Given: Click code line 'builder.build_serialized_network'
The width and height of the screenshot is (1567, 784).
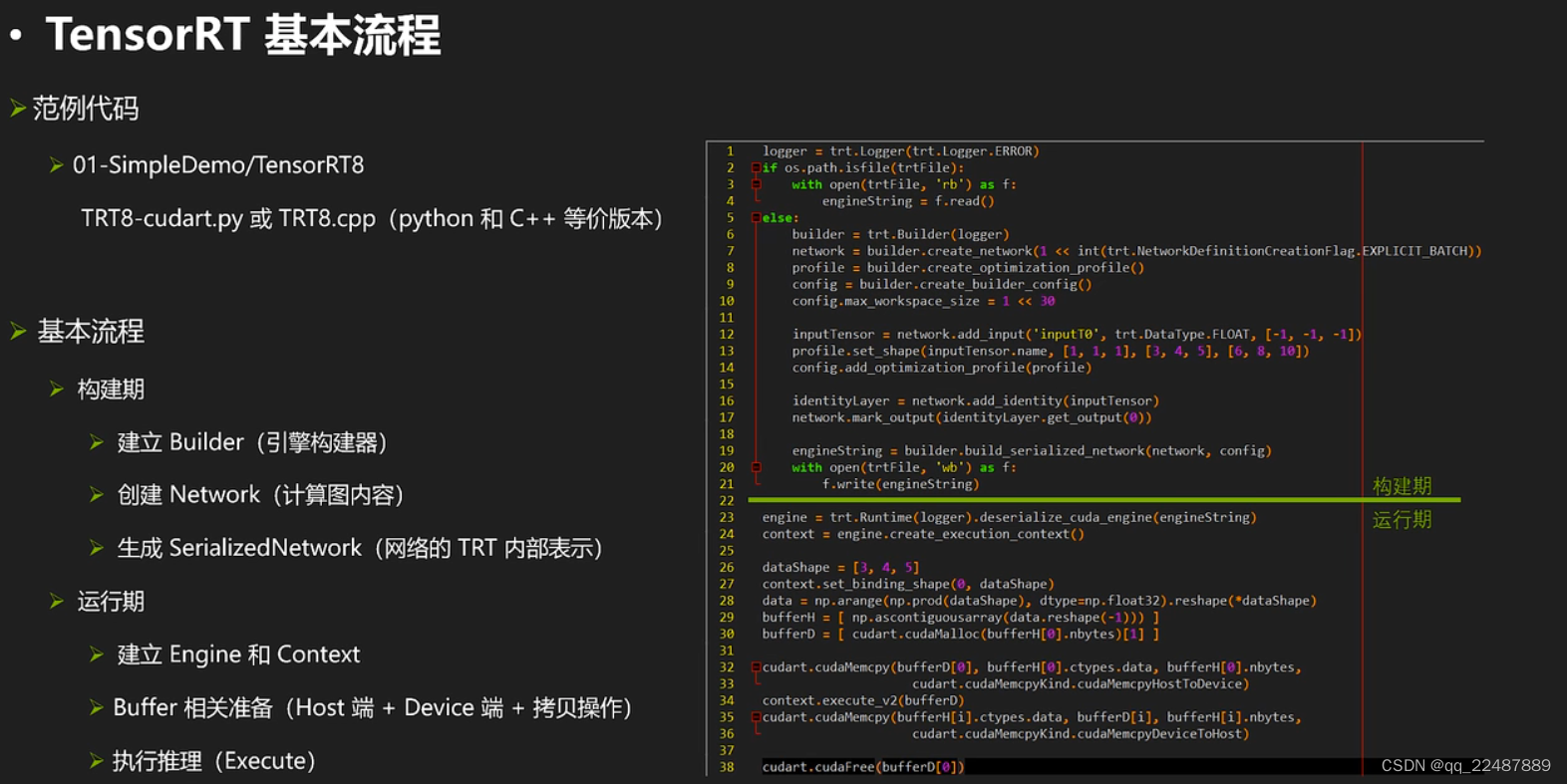Looking at the screenshot, I should tap(1032, 450).
